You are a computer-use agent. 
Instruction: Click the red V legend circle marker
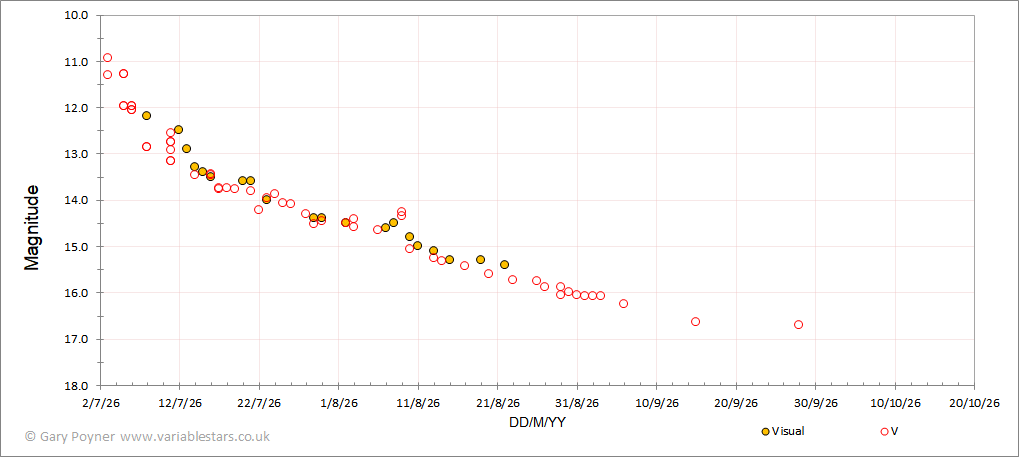[x=884, y=432]
